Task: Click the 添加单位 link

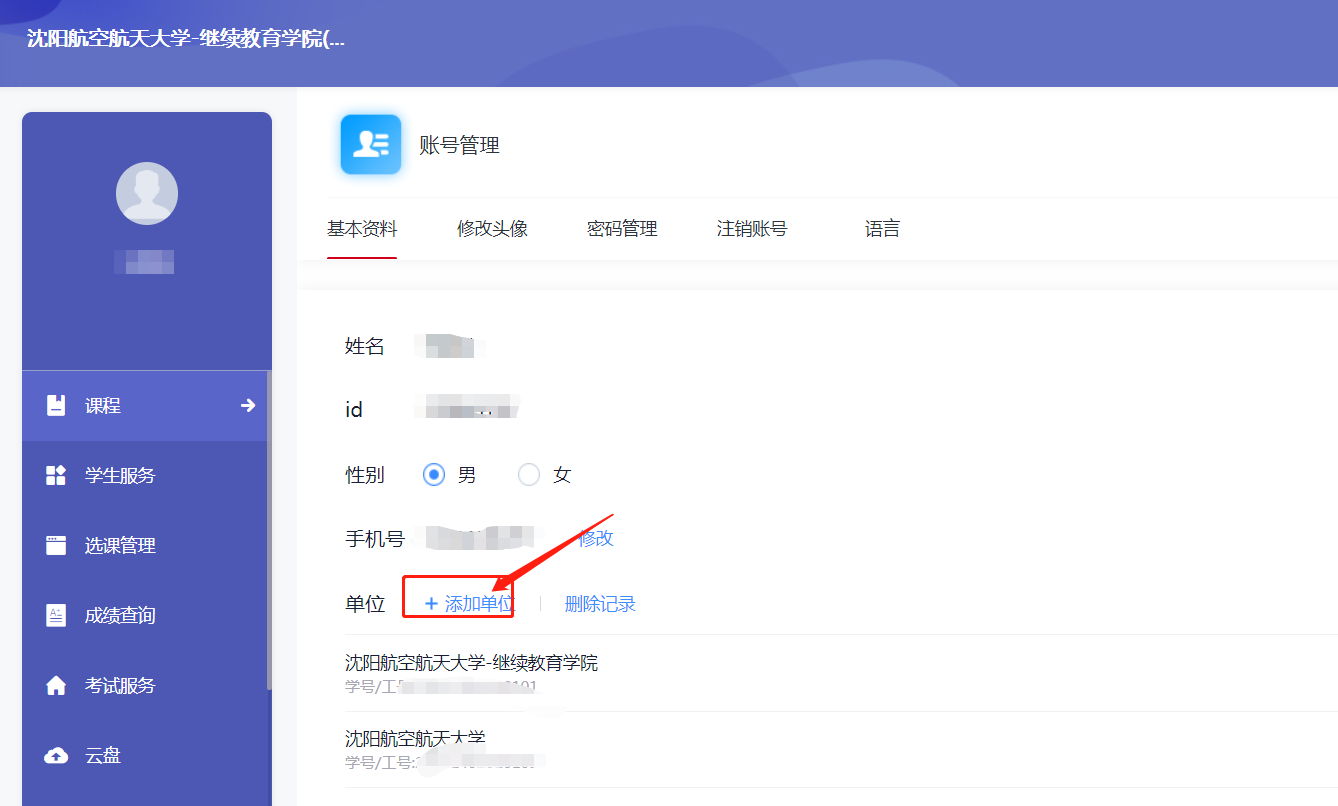Action: [468, 604]
